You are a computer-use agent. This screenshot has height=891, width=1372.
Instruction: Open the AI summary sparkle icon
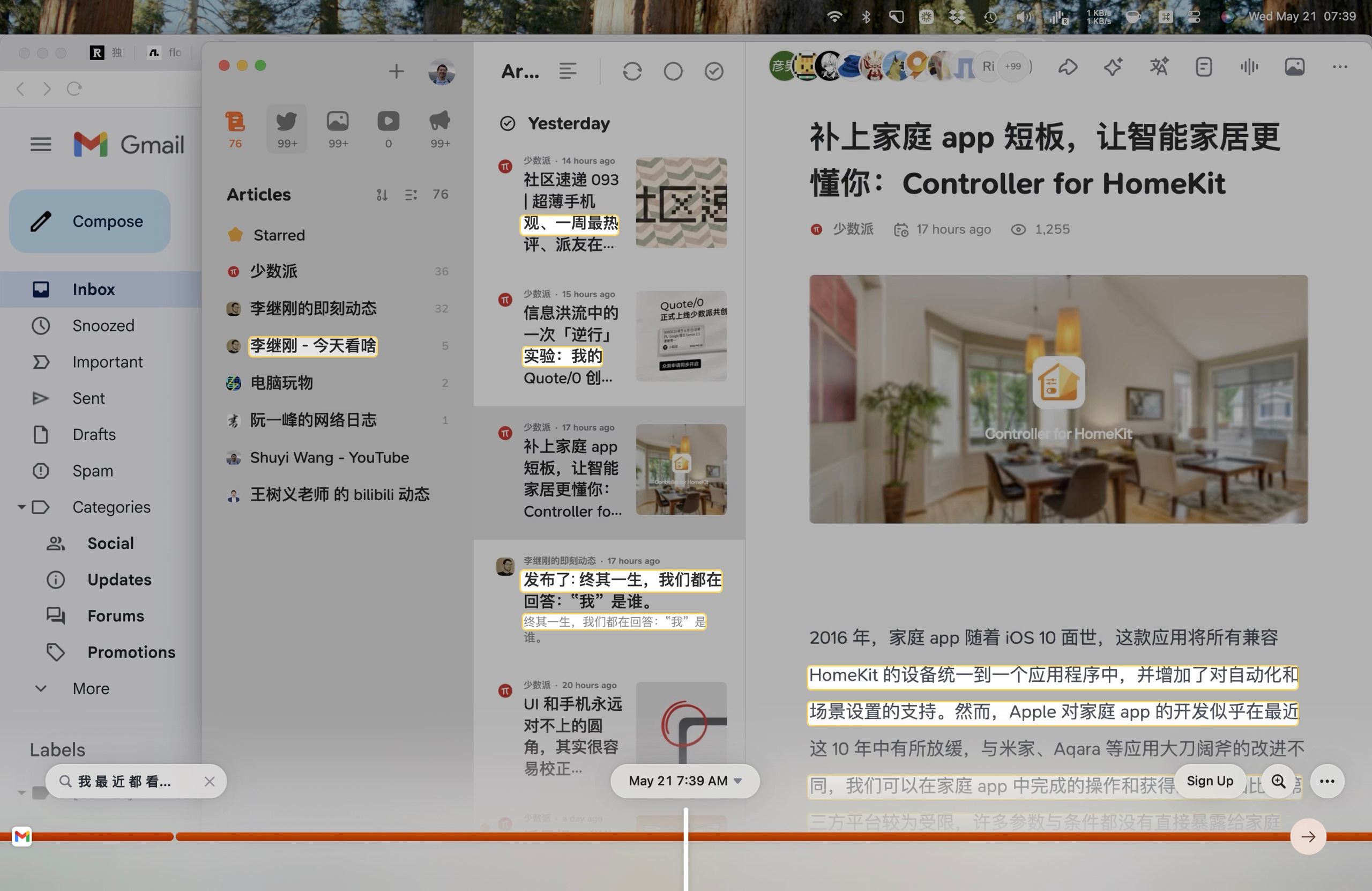pyautogui.click(x=1113, y=67)
